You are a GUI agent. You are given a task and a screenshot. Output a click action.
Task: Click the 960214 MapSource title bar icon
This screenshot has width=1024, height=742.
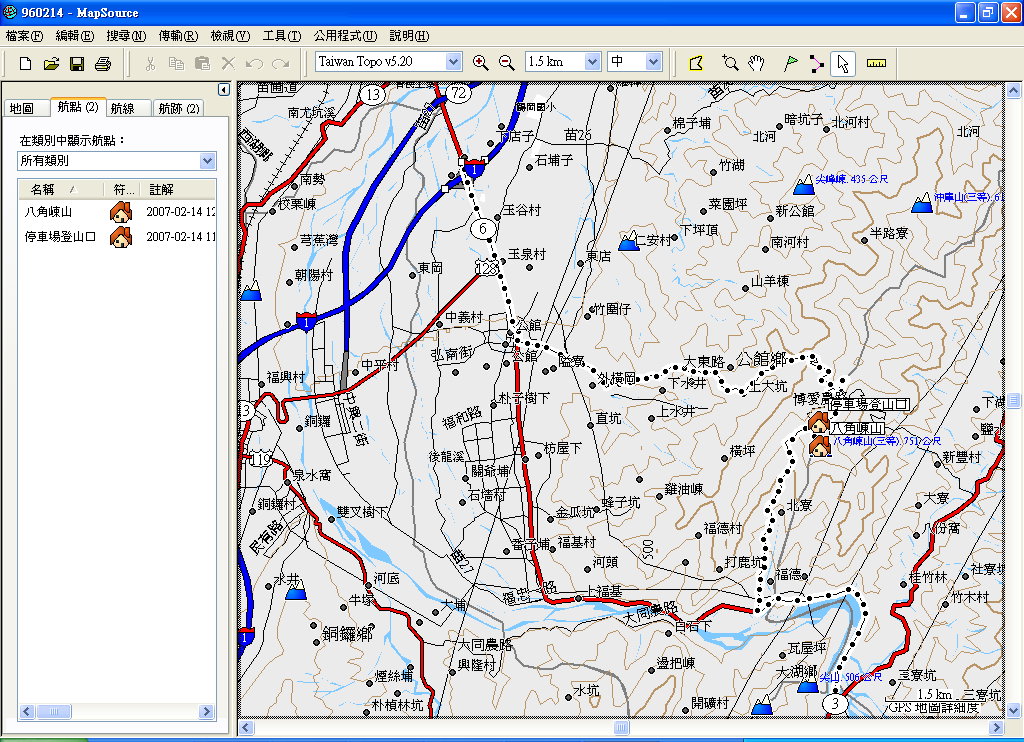10,12
